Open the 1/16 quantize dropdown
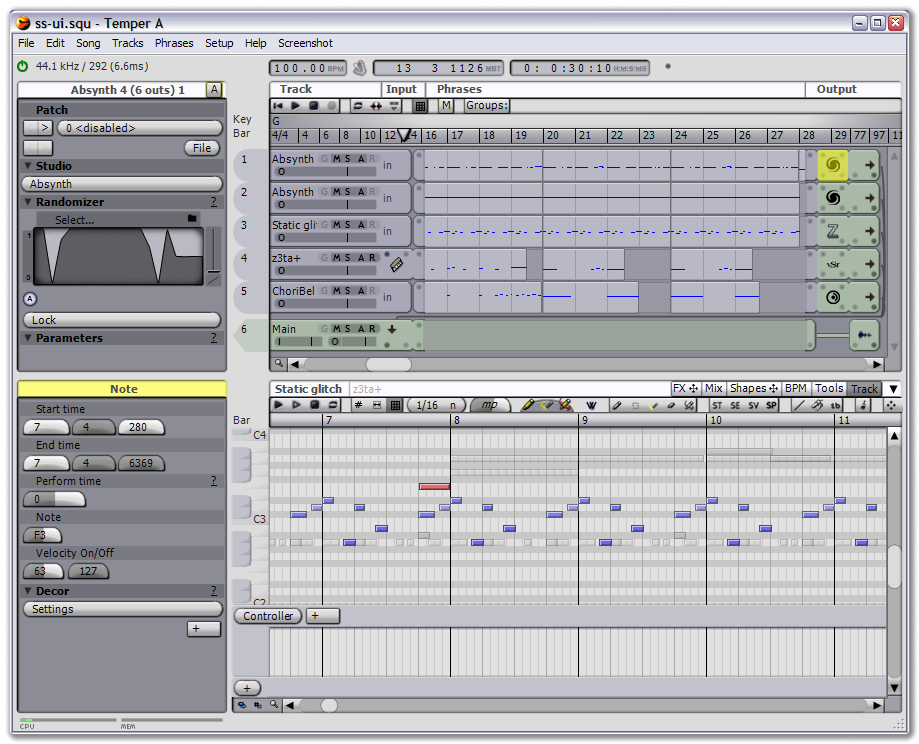Screen dimensions: 919x744 pos(437,405)
